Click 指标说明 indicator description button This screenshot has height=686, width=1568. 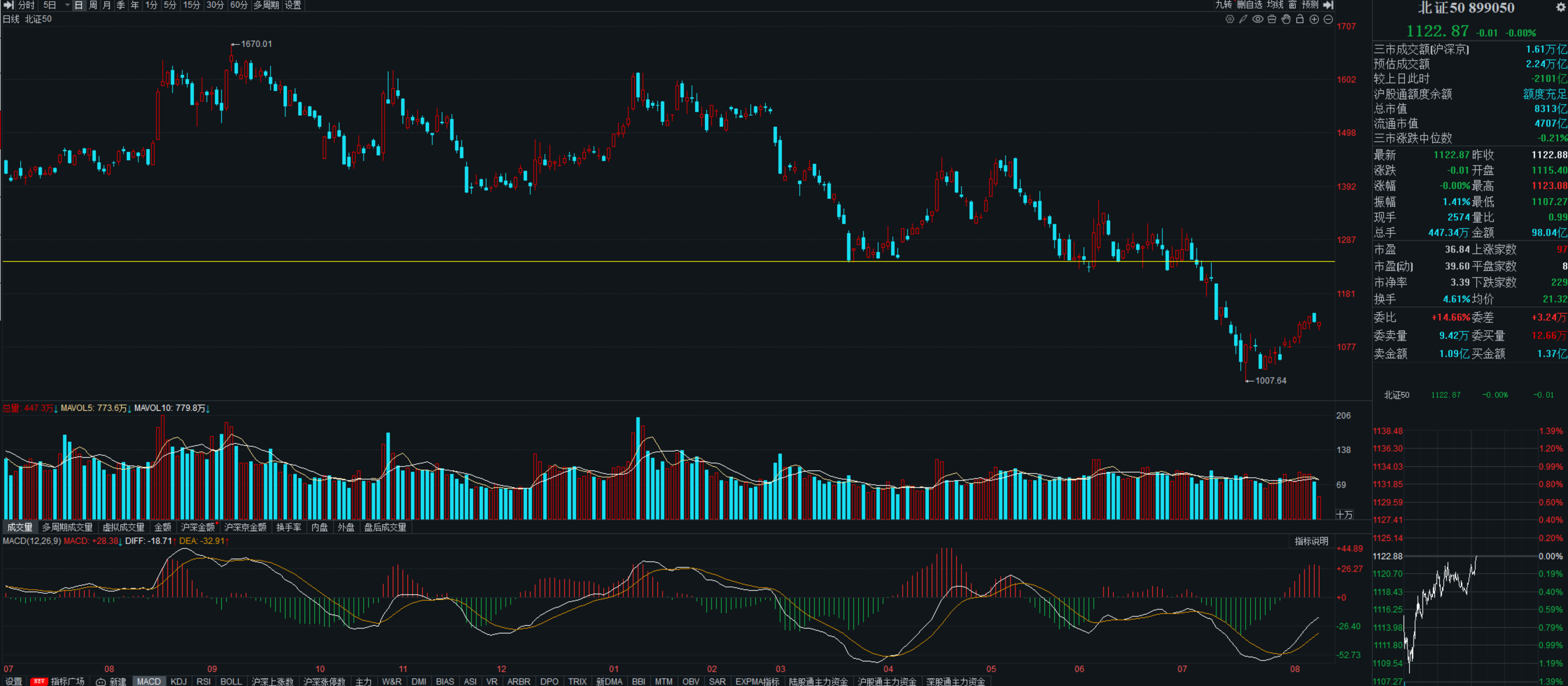point(1310,541)
